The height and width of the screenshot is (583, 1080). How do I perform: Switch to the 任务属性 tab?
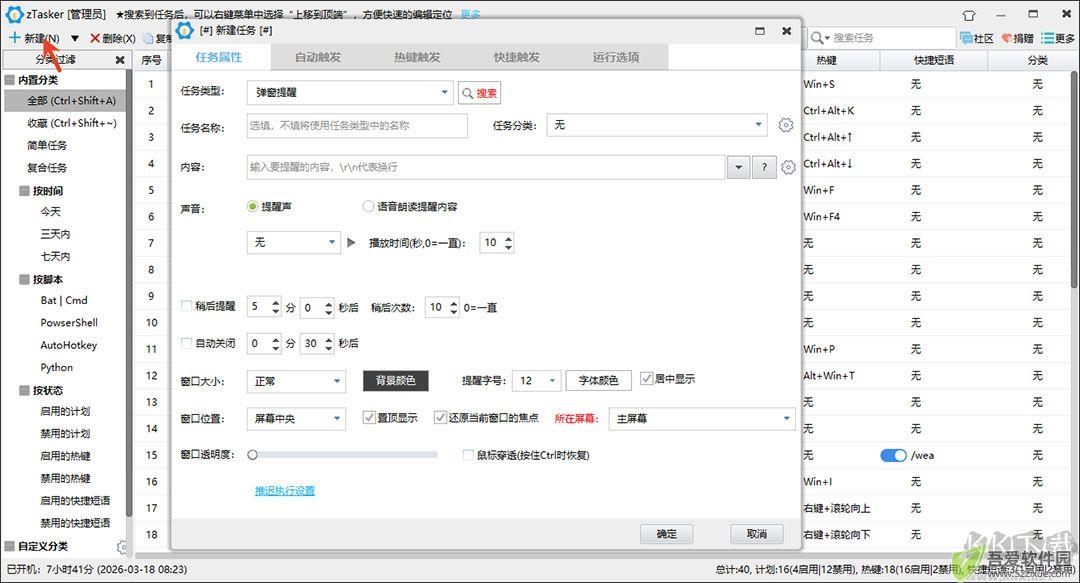click(219, 57)
